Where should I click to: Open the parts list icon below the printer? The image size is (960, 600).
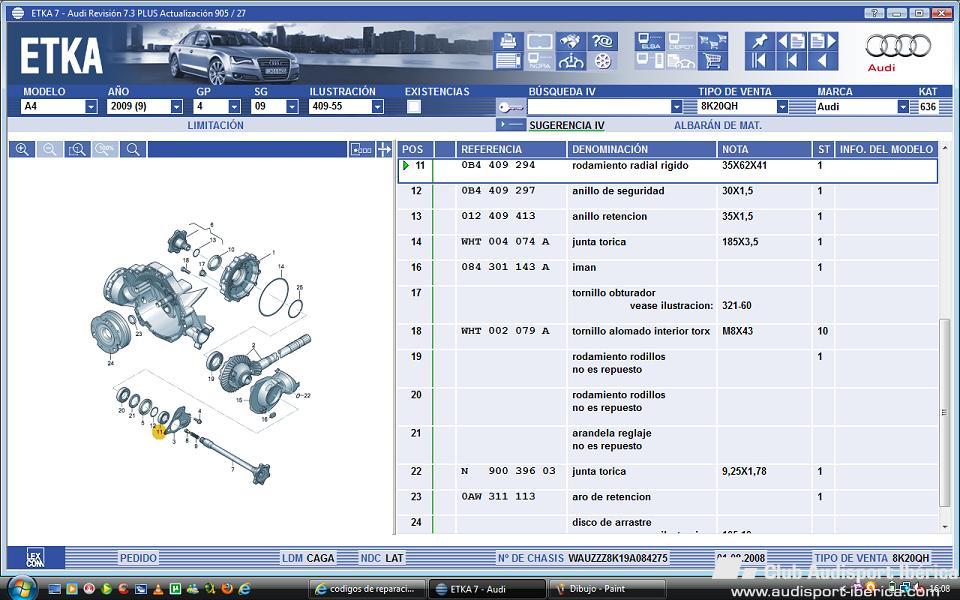(508, 61)
